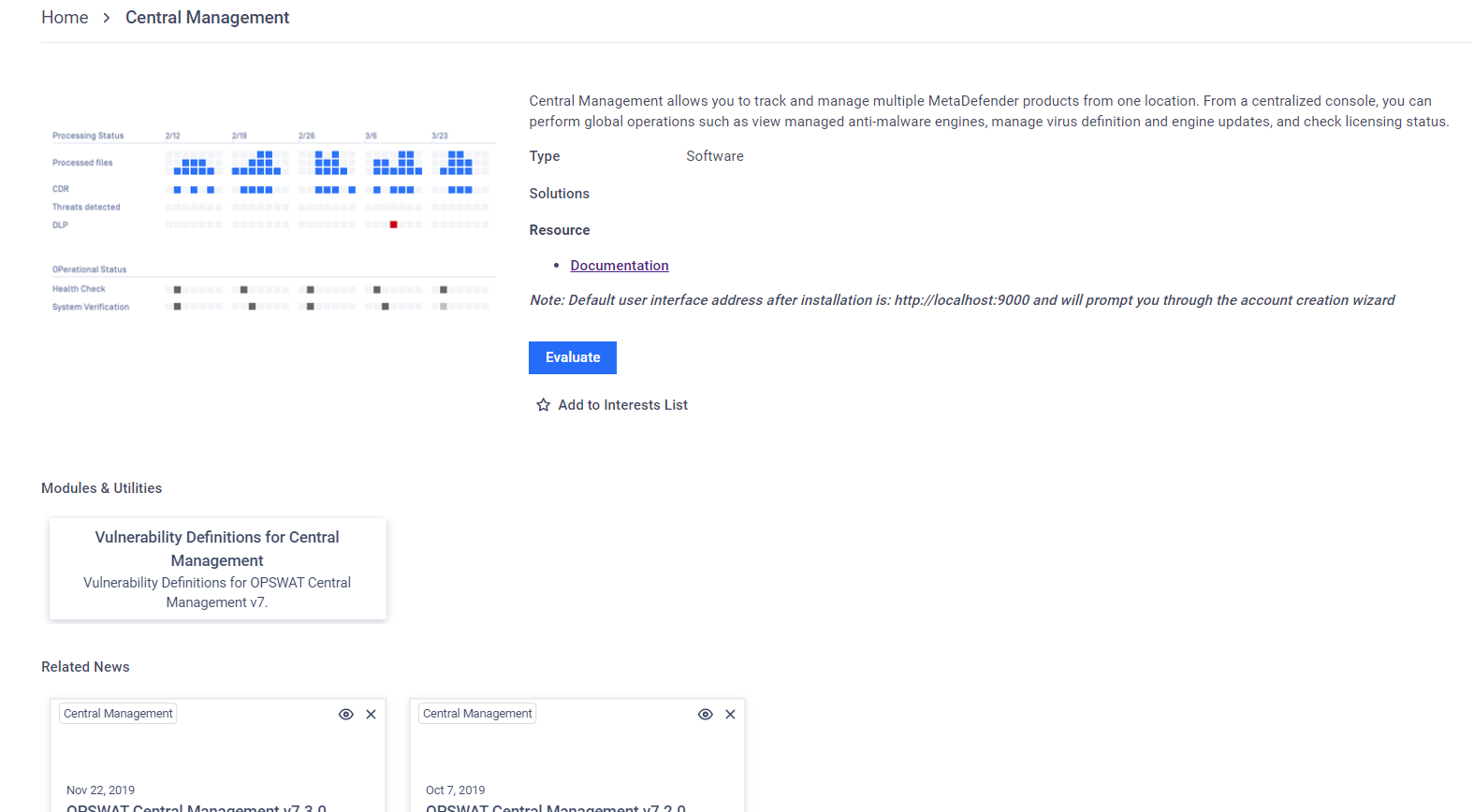Image resolution: width=1474 pixels, height=812 pixels.
Task: Click the Solutions label
Action: (560, 194)
